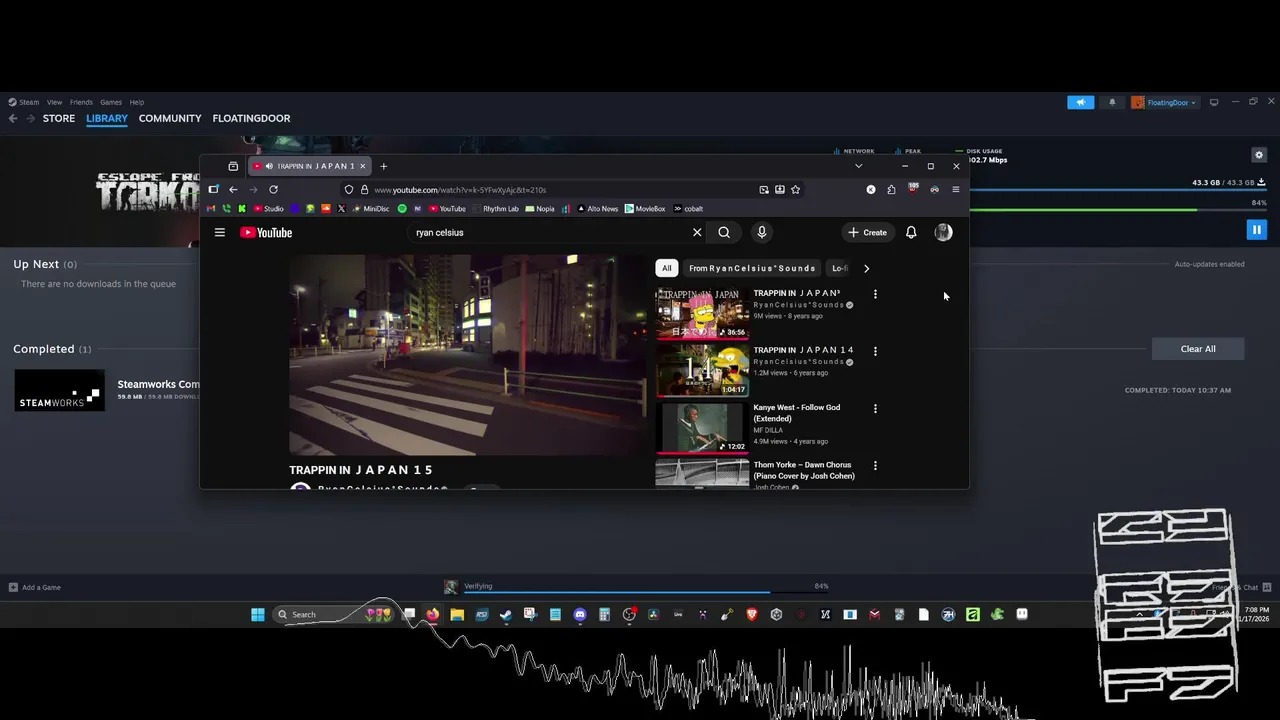The width and height of the screenshot is (1280, 720).
Task: Click the Windows Start button
Action: [x=258, y=615]
